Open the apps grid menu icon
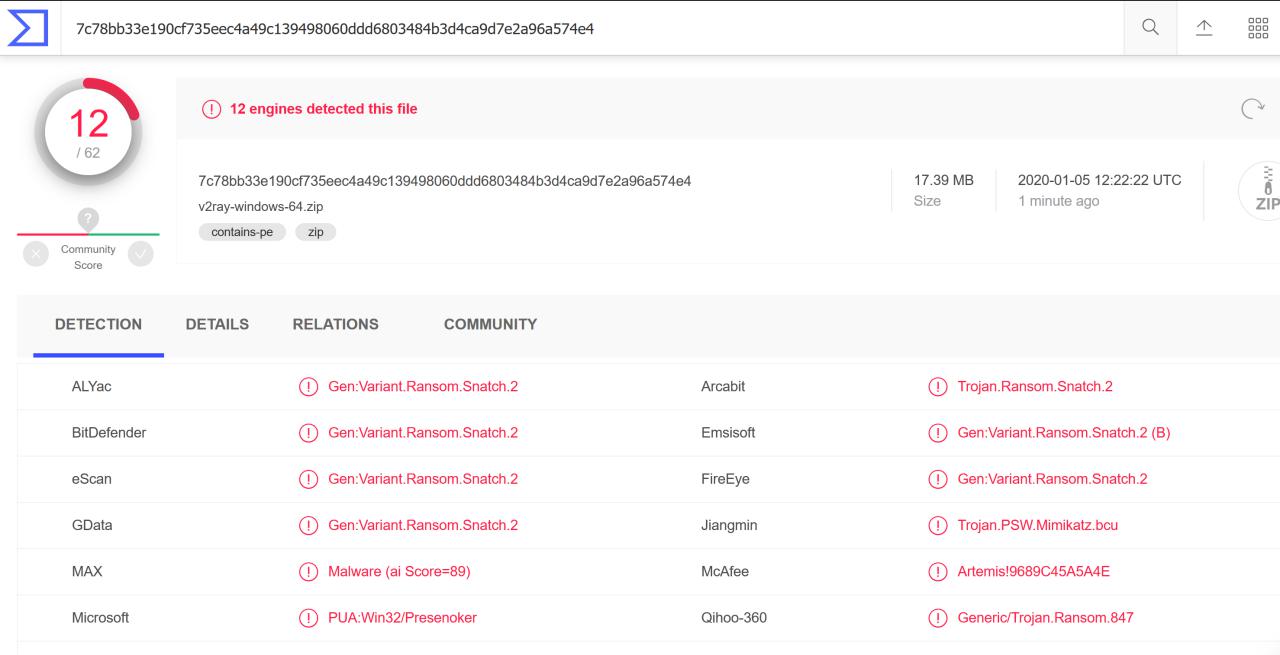The height and width of the screenshot is (655, 1280). [1258, 28]
